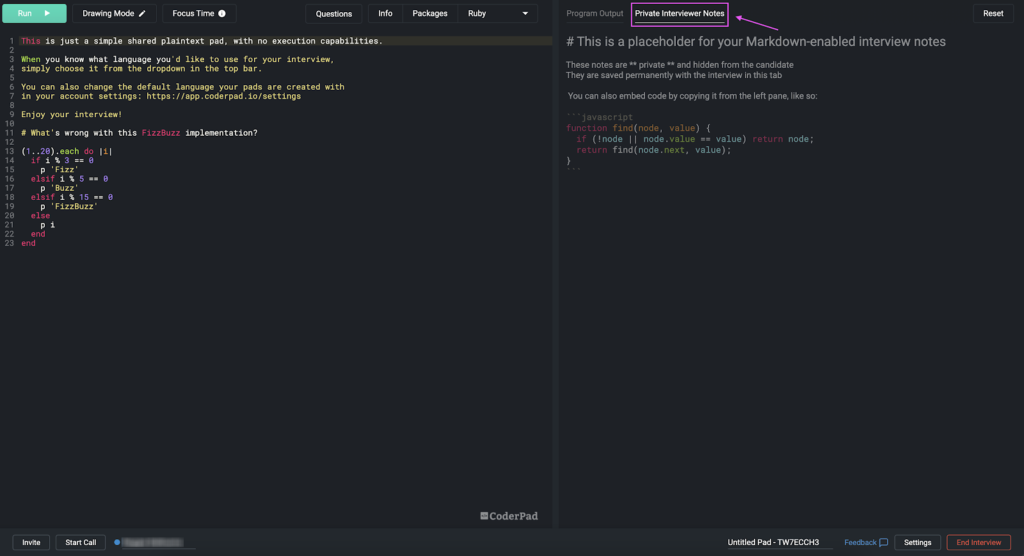The width and height of the screenshot is (1024, 556).
Task: Click the Ruby dropdown arrow
Action: 525,13
